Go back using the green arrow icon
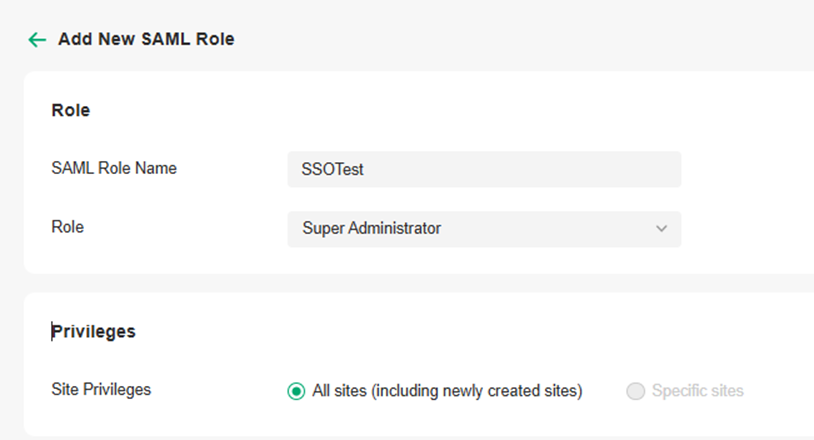 (x=37, y=39)
